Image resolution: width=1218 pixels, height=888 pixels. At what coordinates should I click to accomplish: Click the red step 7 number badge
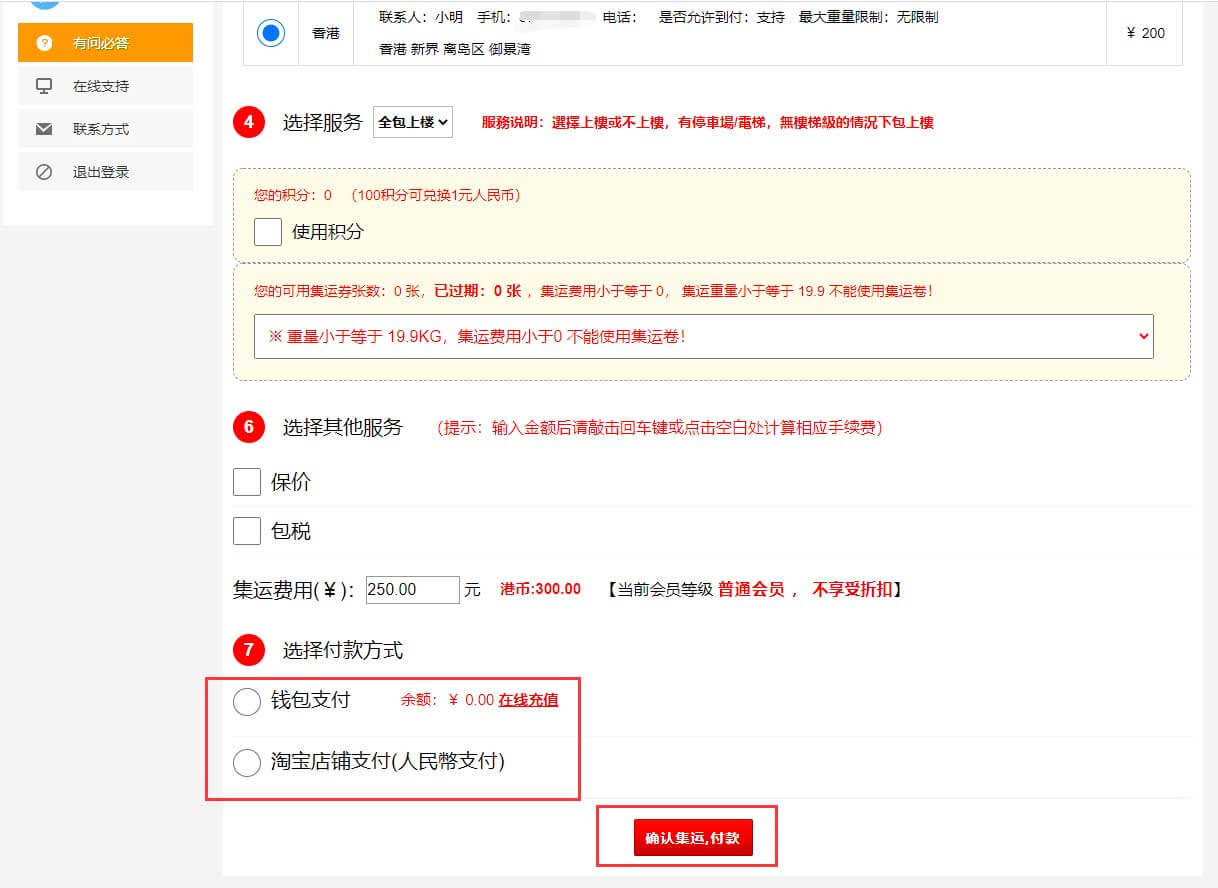tap(249, 651)
